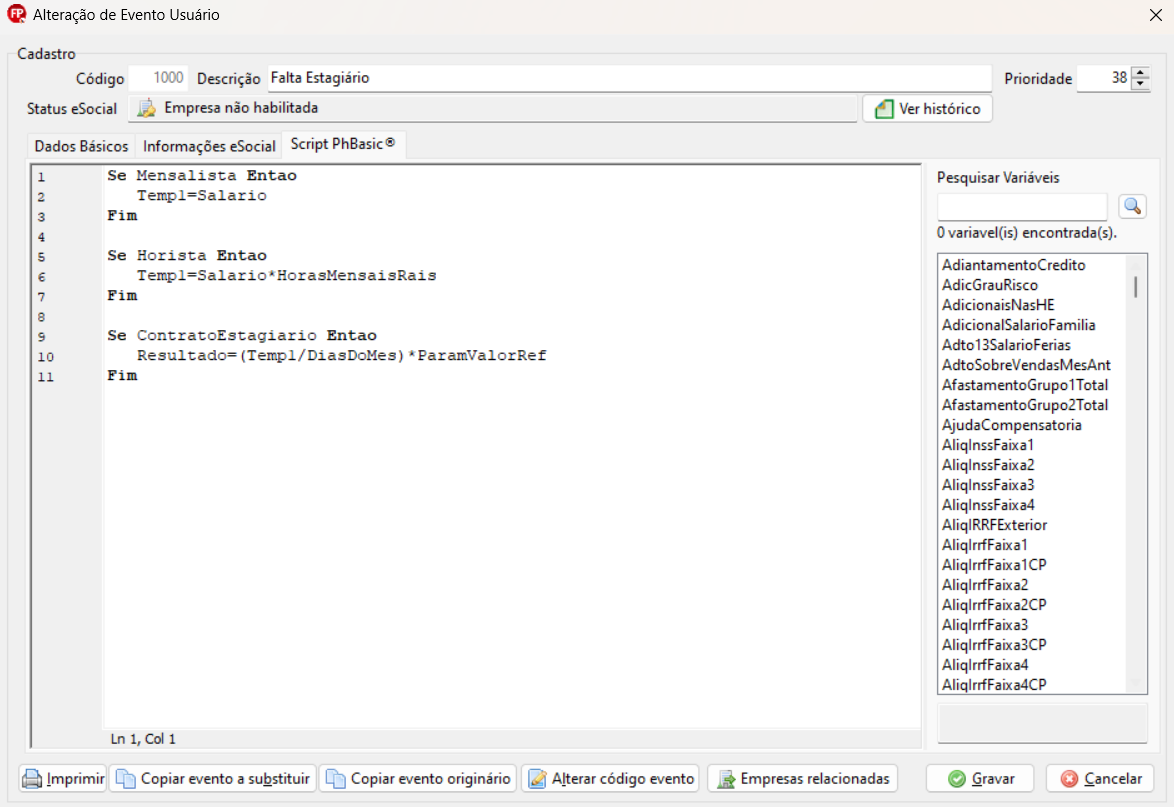Click the FP application logo icon
Image resolution: width=1174 pixels, height=807 pixels.
point(16,14)
